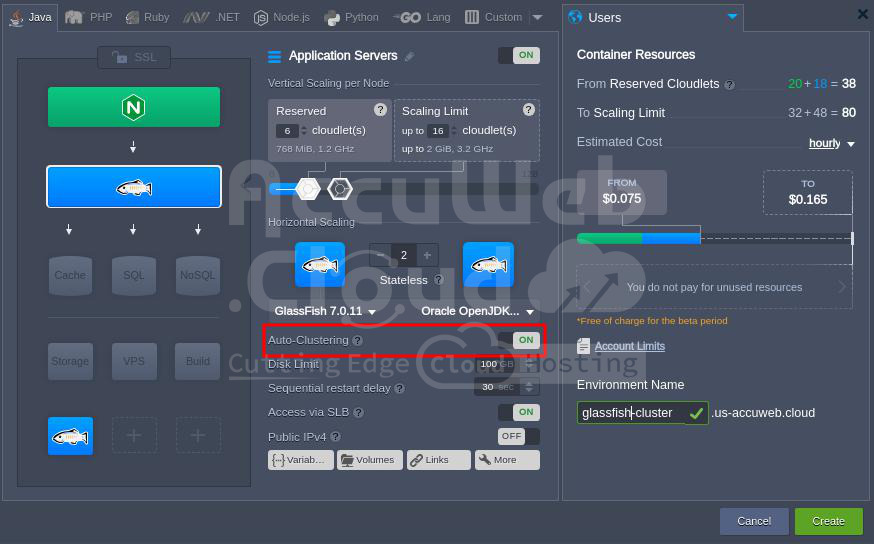Adjust the Reserved cloudlets stepper
Image resolution: width=874 pixels, height=544 pixels.
(304, 131)
